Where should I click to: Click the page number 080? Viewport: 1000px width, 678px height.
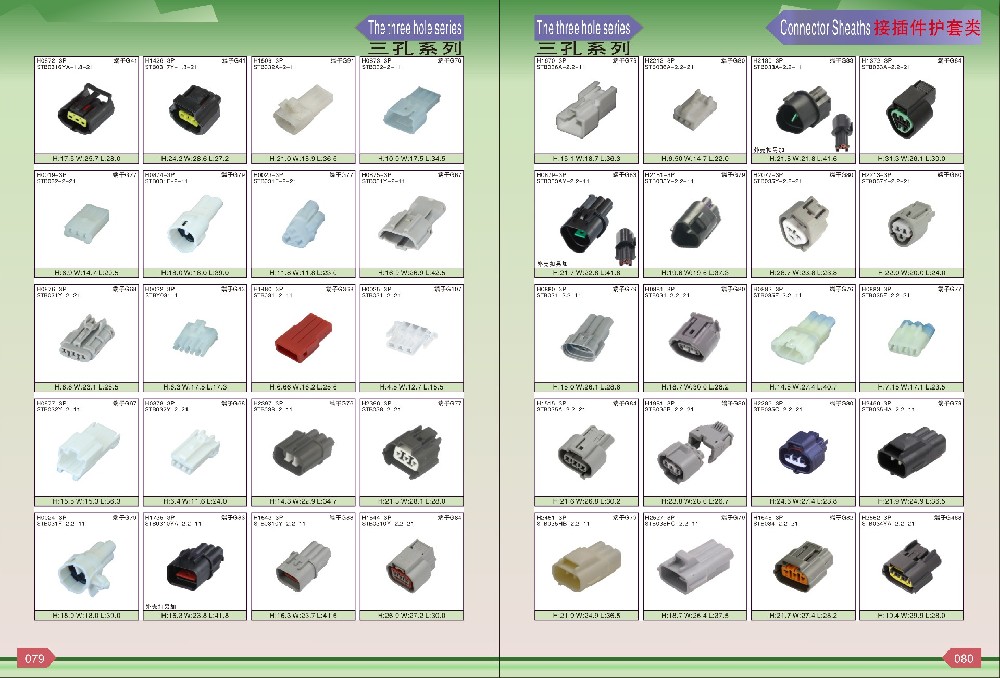(963, 659)
